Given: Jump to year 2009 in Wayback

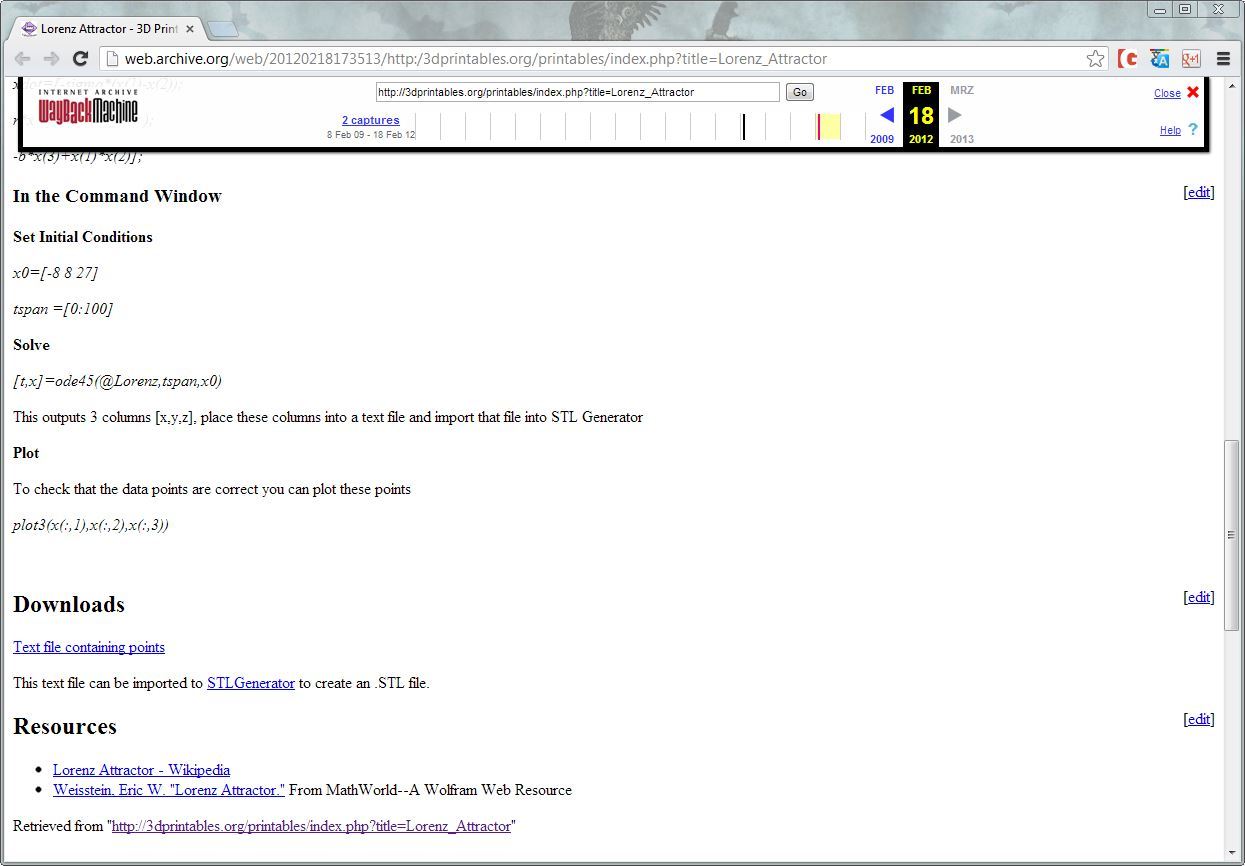Looking at the screenshot, I should [x=882, y=139].
